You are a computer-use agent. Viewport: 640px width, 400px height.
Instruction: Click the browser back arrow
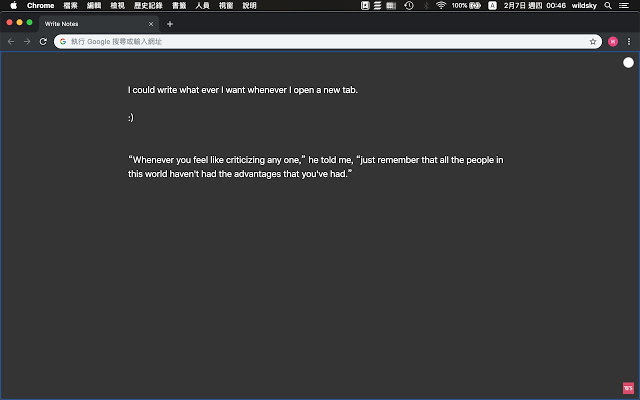(x=11, y=42)
